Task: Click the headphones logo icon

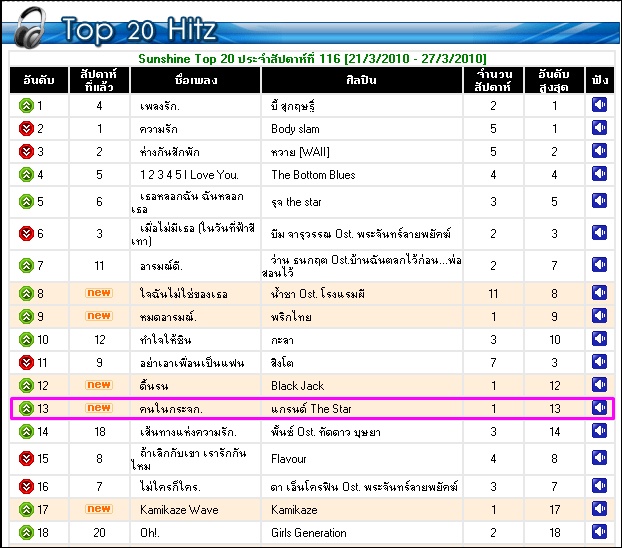Action: click(30, 27)
